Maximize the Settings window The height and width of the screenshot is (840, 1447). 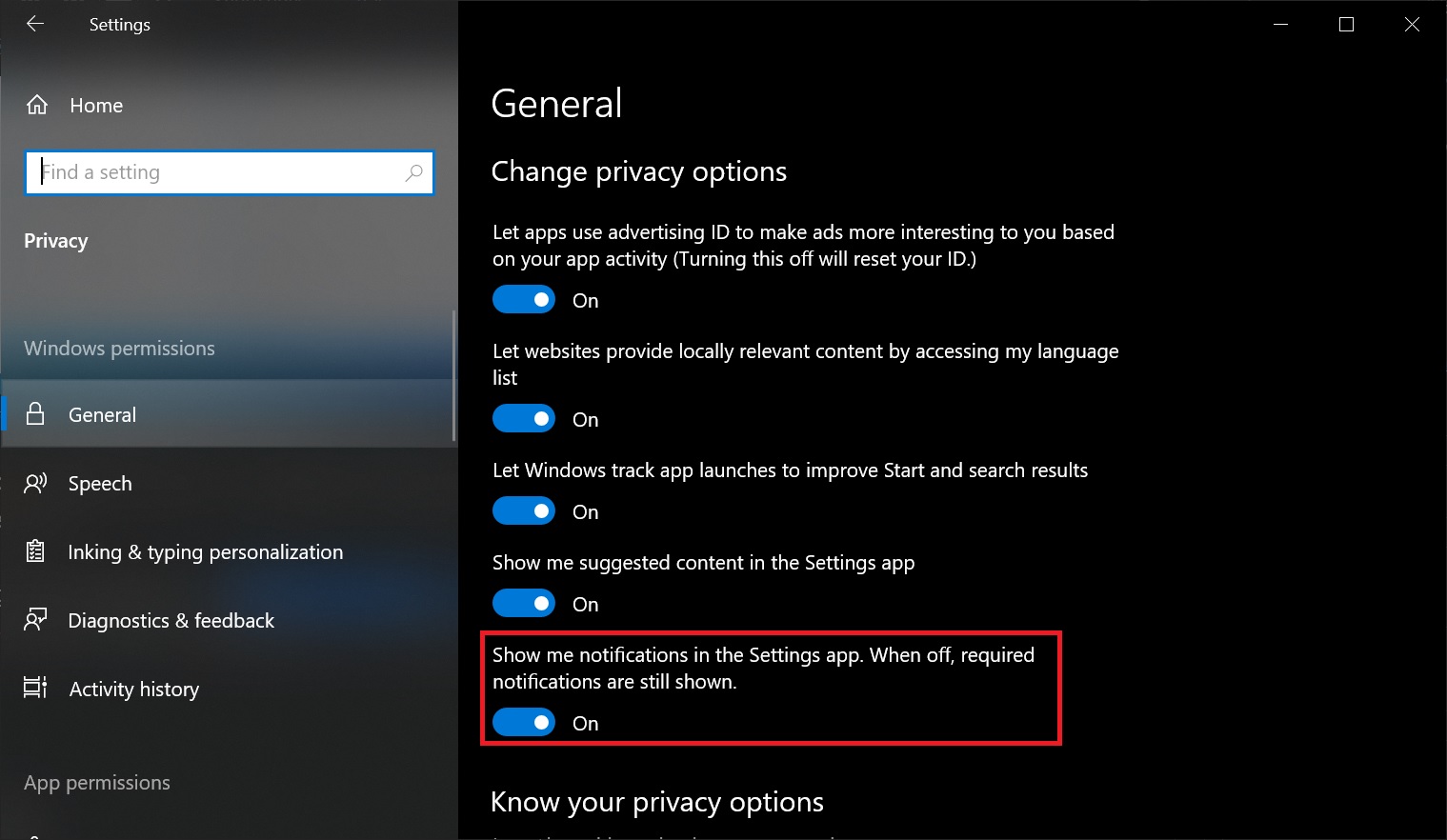(1346, 24)
